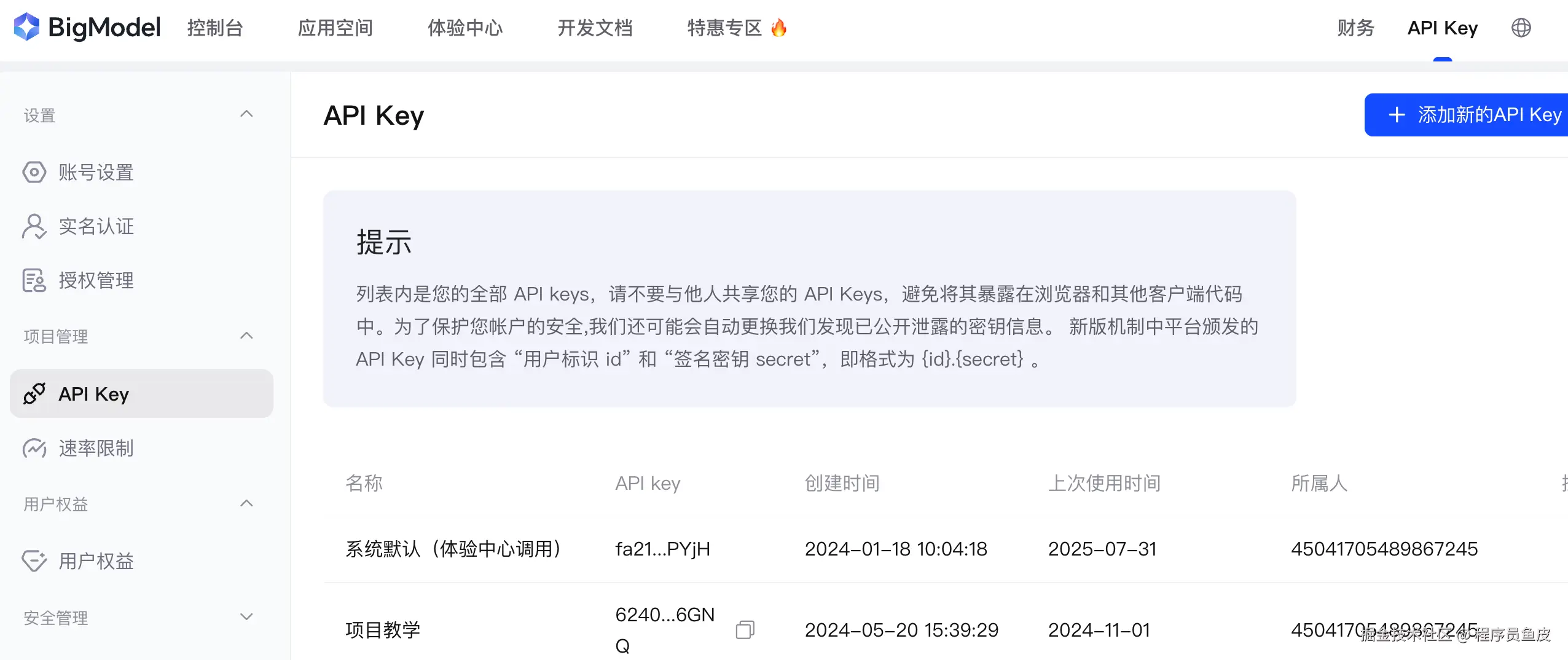This screenshot has width=1568, height=660.
Task: Click the fire icon next to 特惠专区
Action: 778,28
